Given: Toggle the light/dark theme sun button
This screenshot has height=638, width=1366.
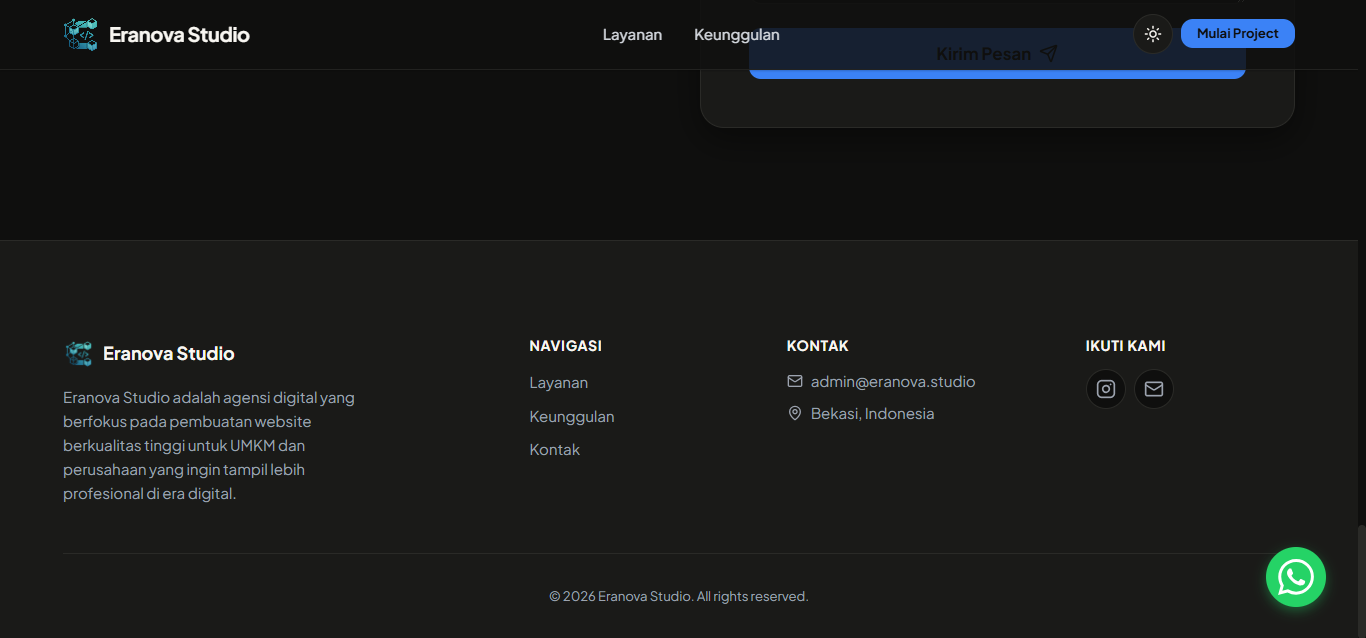Looking at the screenshot, I should pos(1153,34).
